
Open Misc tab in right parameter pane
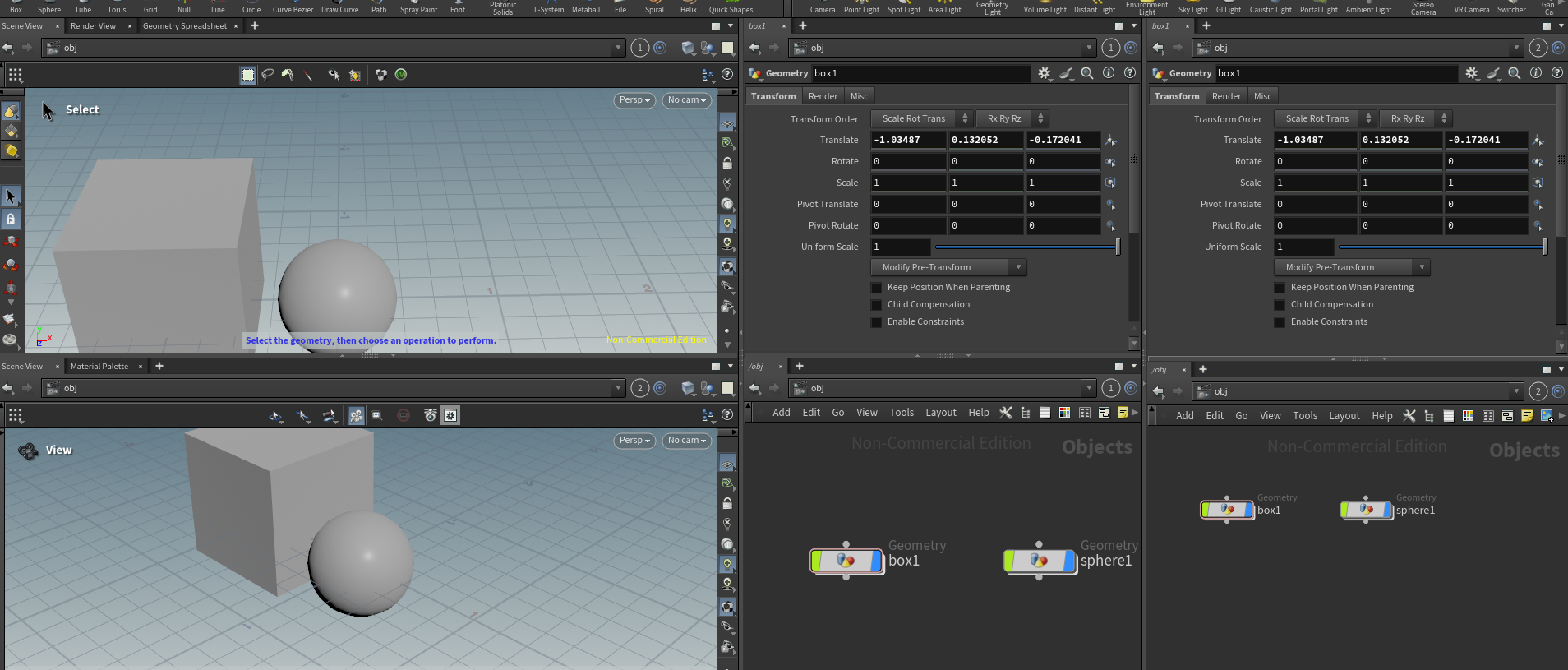coord(1262,96)
